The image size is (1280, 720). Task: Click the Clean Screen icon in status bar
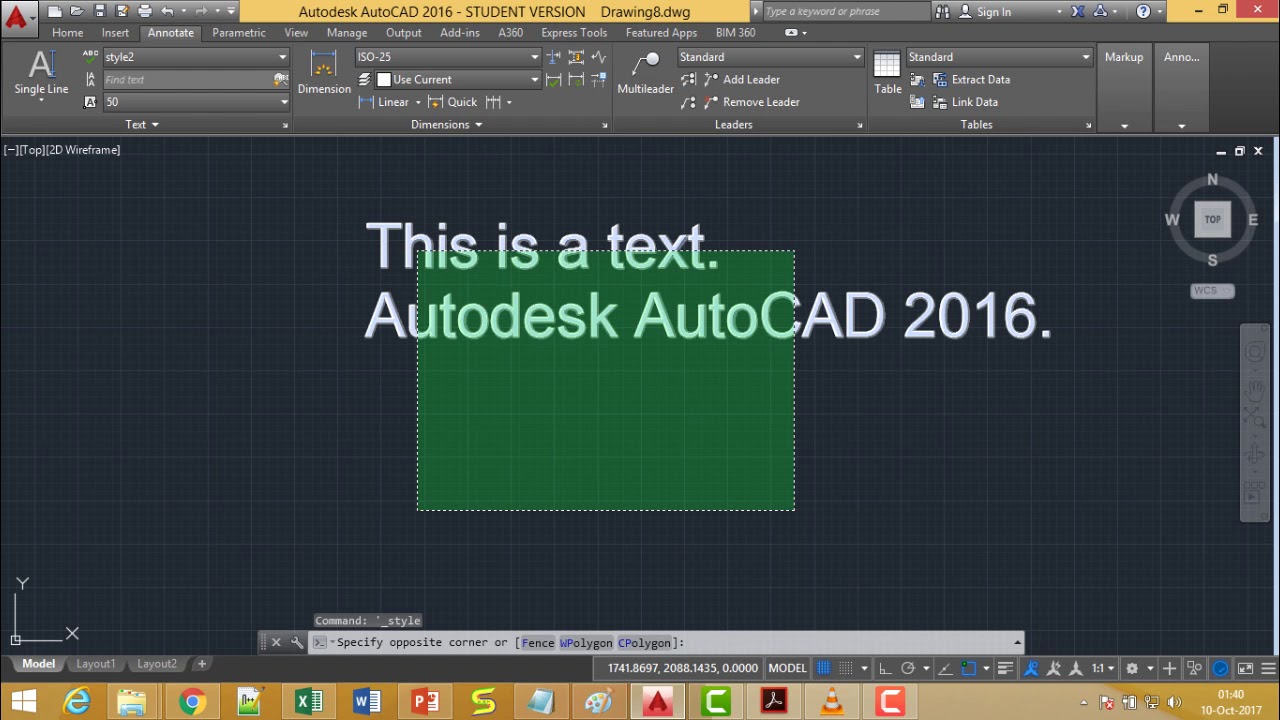pyautogui.click(x=1245, y=668)
